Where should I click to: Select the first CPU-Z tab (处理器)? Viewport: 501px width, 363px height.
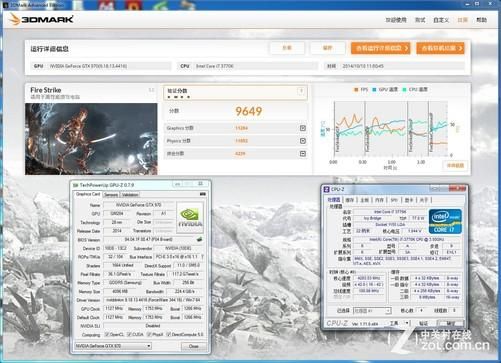[x=333, y=200]
